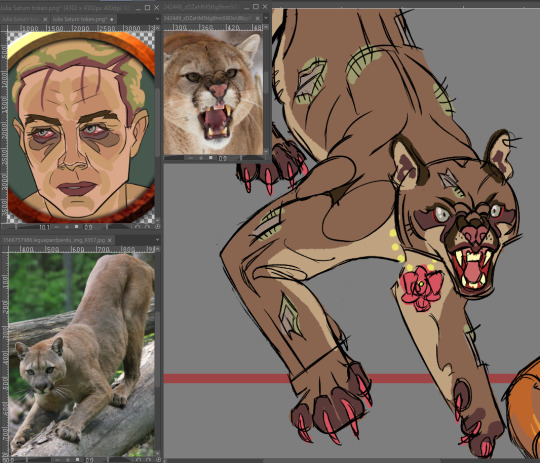Click zoom value 10.1 in Julia Saturn window
This screenshot has height=463, width=540.
click(44, 227)
